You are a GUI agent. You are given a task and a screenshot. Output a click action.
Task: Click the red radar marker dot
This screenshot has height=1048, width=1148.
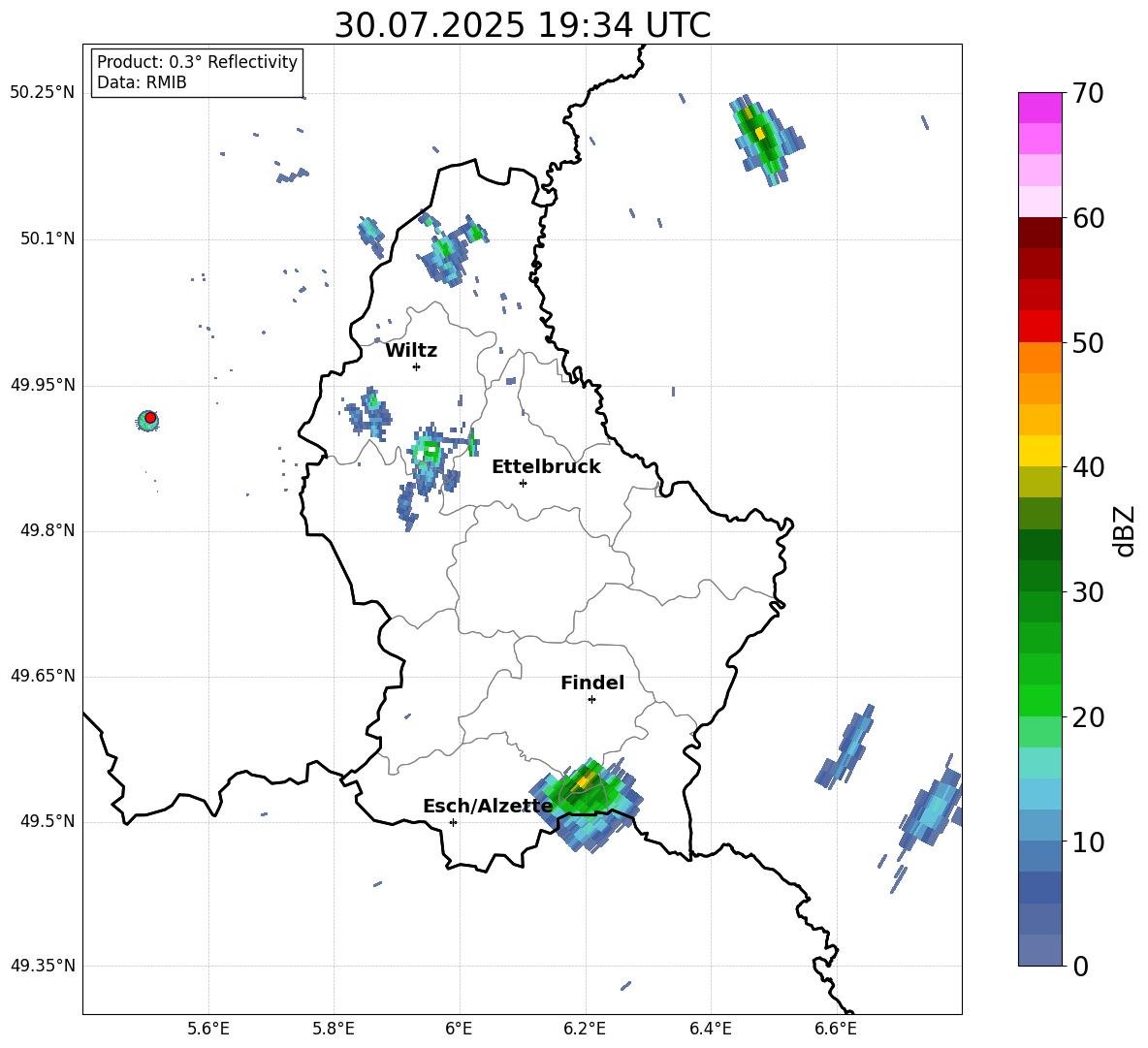[x=150, y=418]
